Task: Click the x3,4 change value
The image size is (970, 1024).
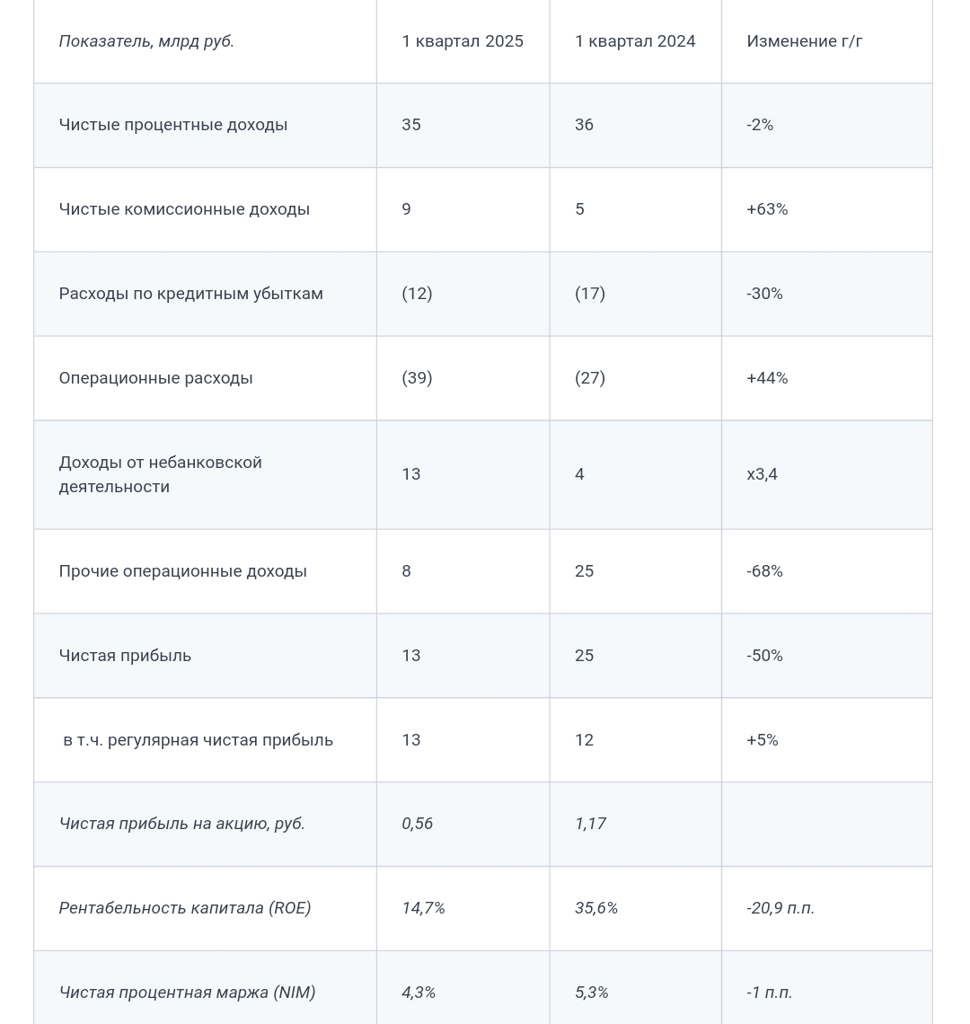Action: pos(762,474)
